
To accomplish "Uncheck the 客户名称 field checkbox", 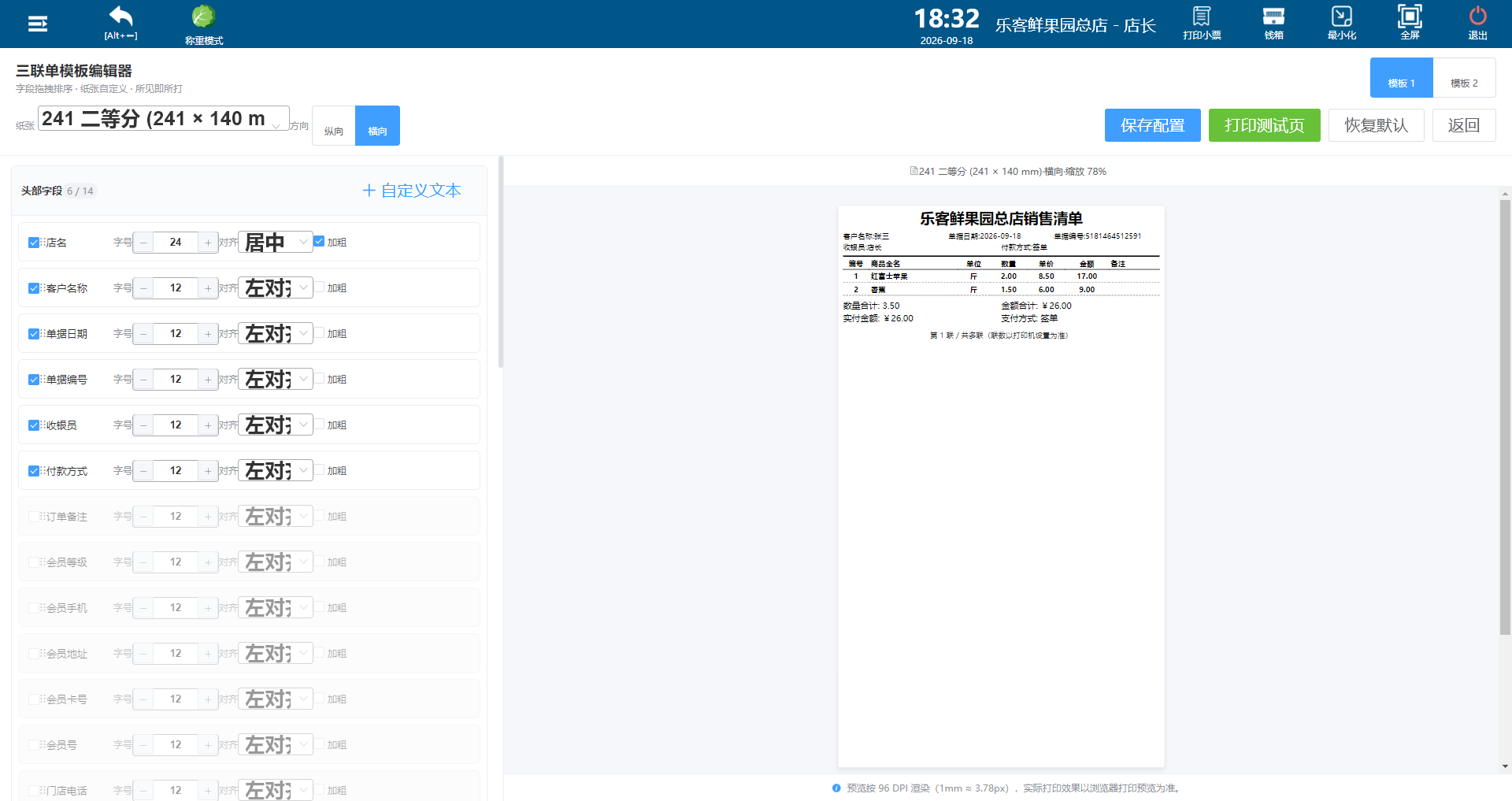I will point(34,288).
